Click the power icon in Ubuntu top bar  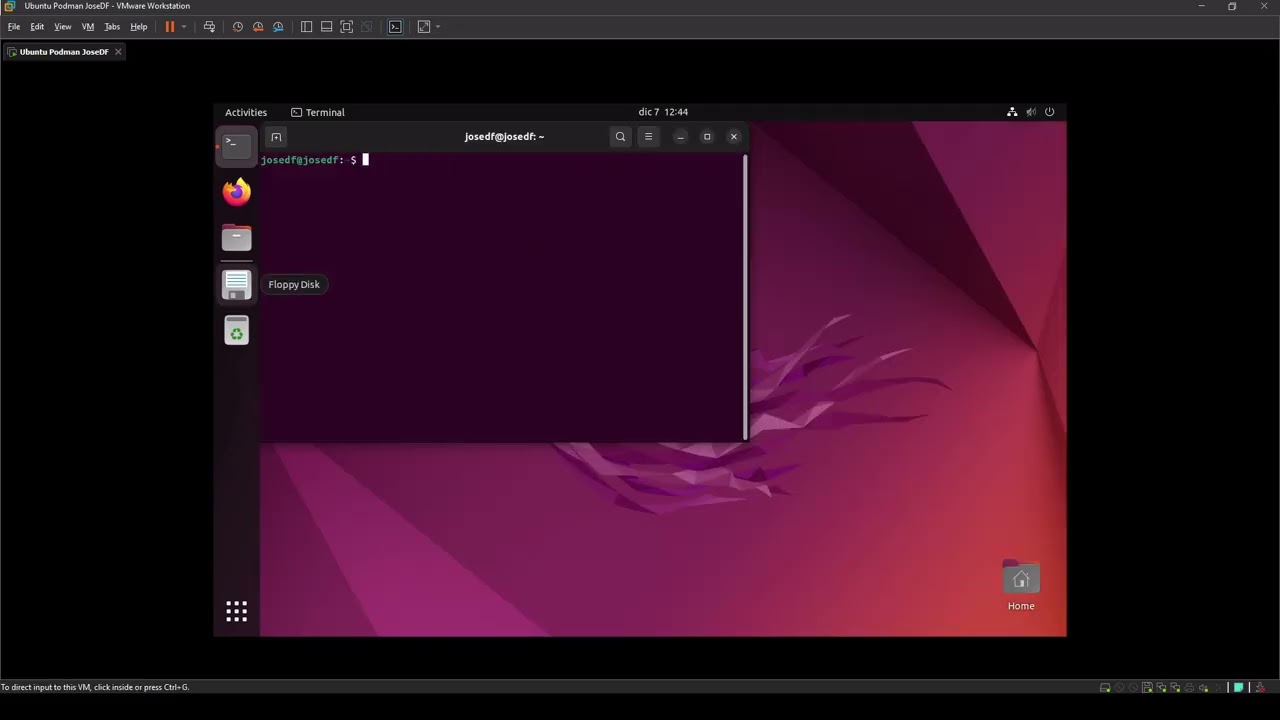point(1050,112)
